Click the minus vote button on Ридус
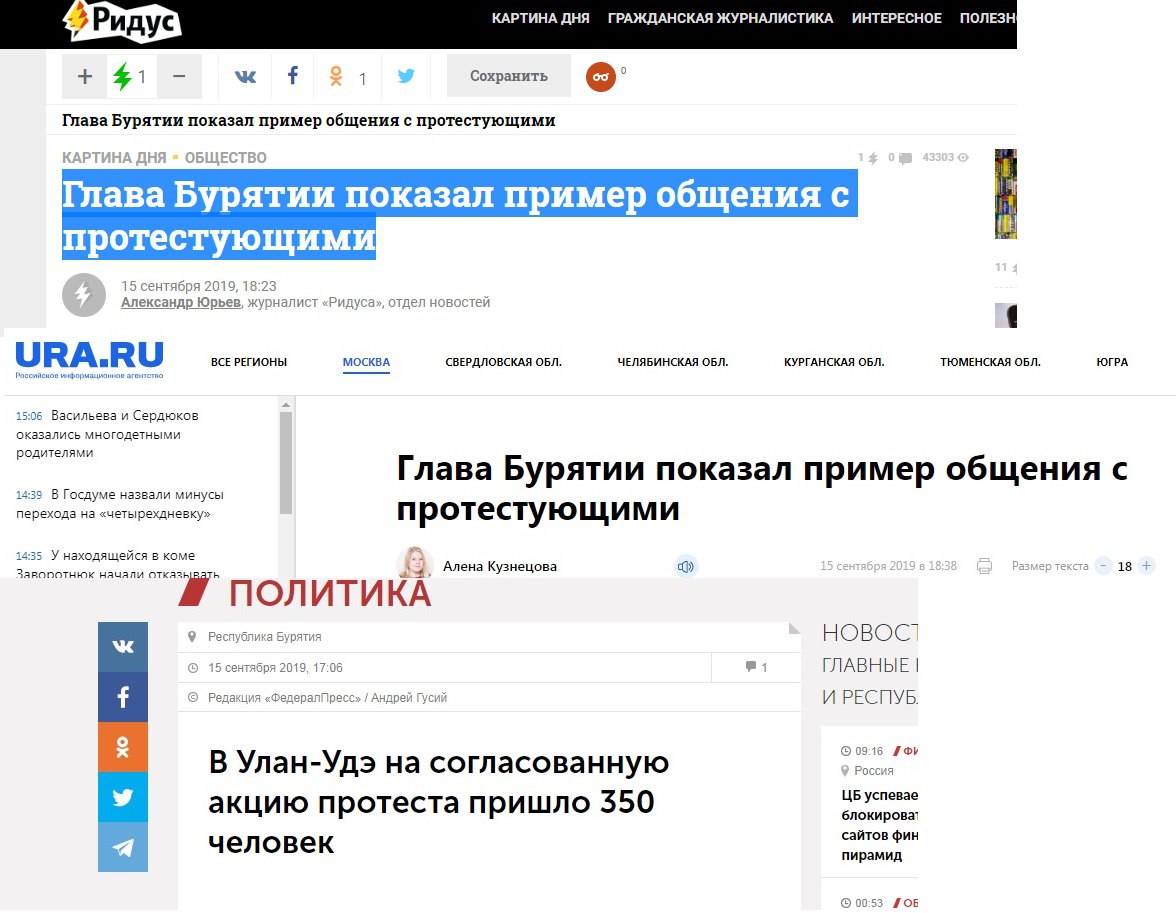Screen dimensions: 1176x913 click(179, 76)
